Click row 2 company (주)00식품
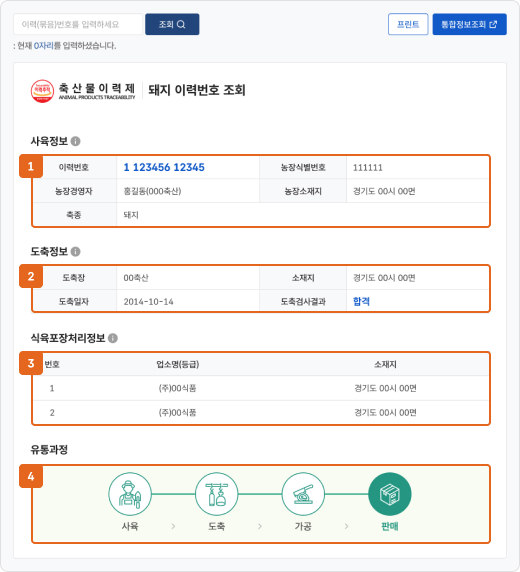Viewport: 520px width, 572px height. tap(177, 413)
